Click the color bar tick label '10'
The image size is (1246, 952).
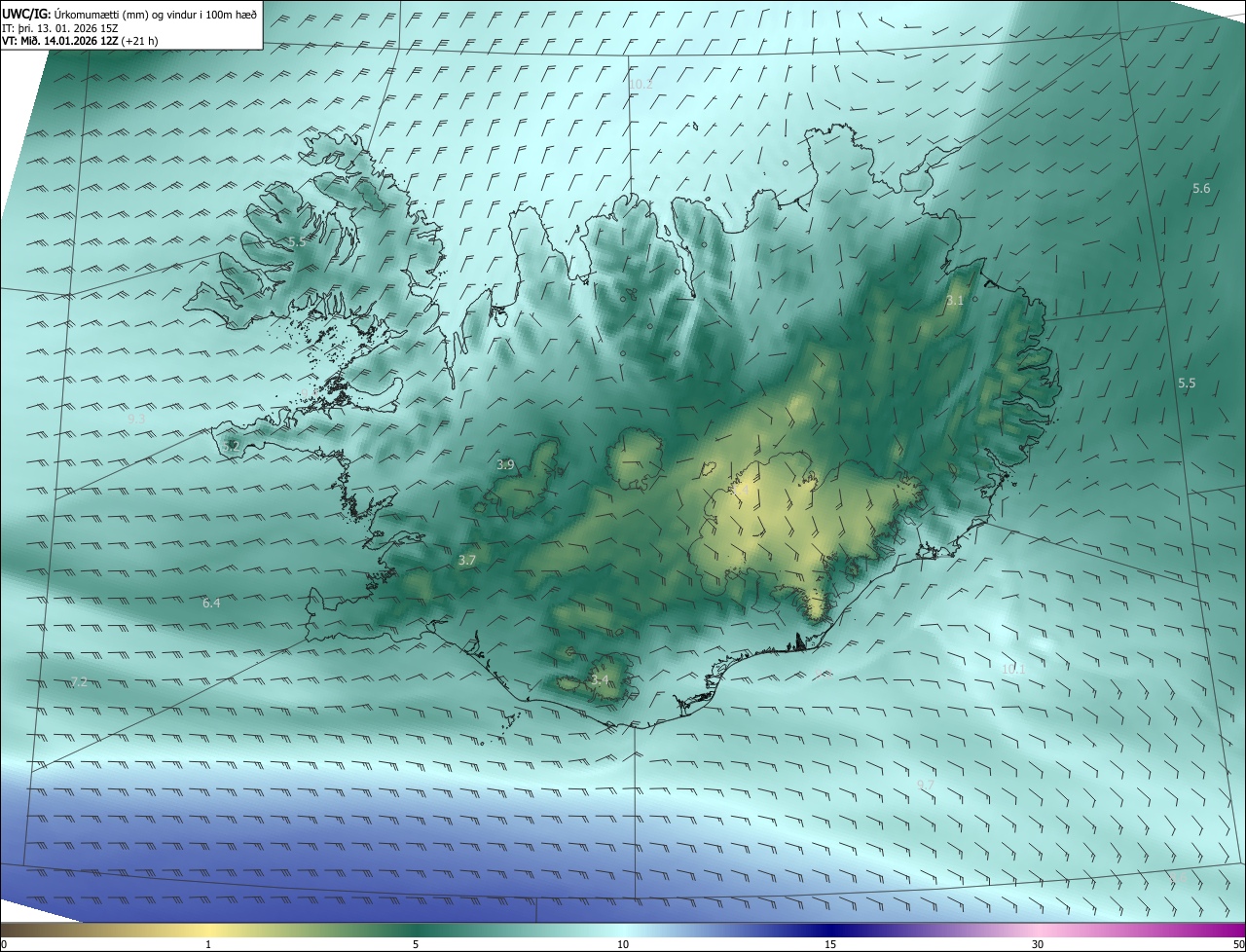click(623, 944)
